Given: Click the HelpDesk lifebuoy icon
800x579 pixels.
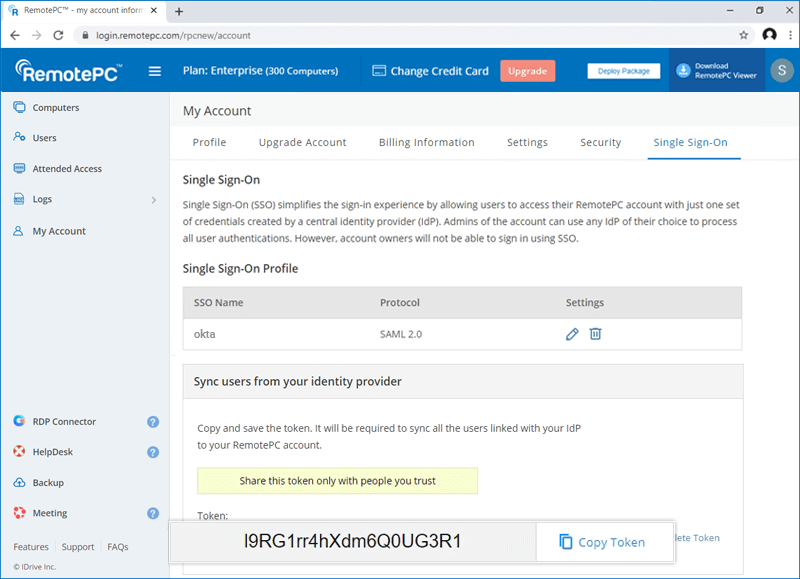Looking at the screenshot, I should click(19, 451).
